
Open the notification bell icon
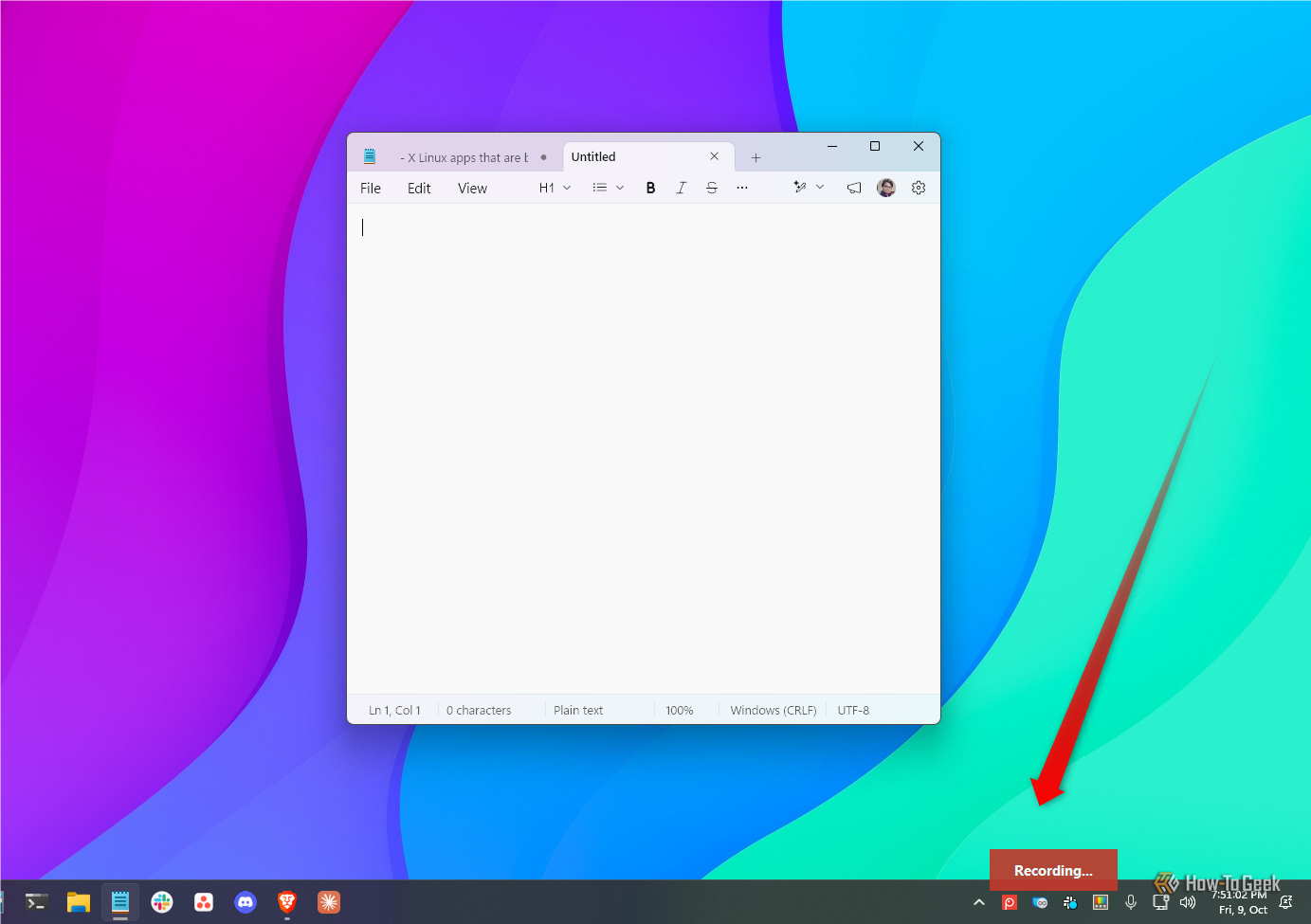pyautogui.click(x=1286, y=902)
